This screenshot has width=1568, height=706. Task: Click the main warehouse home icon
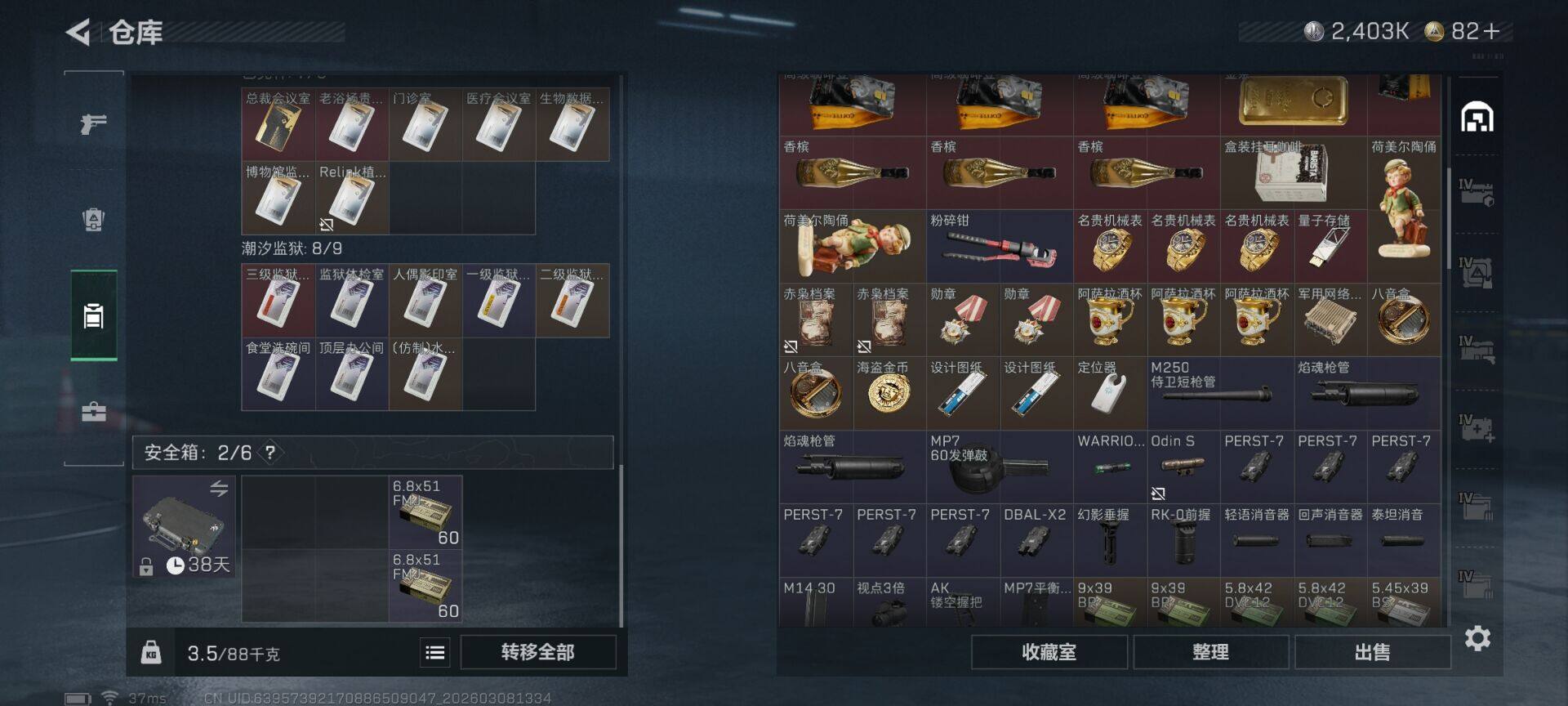1477,118
